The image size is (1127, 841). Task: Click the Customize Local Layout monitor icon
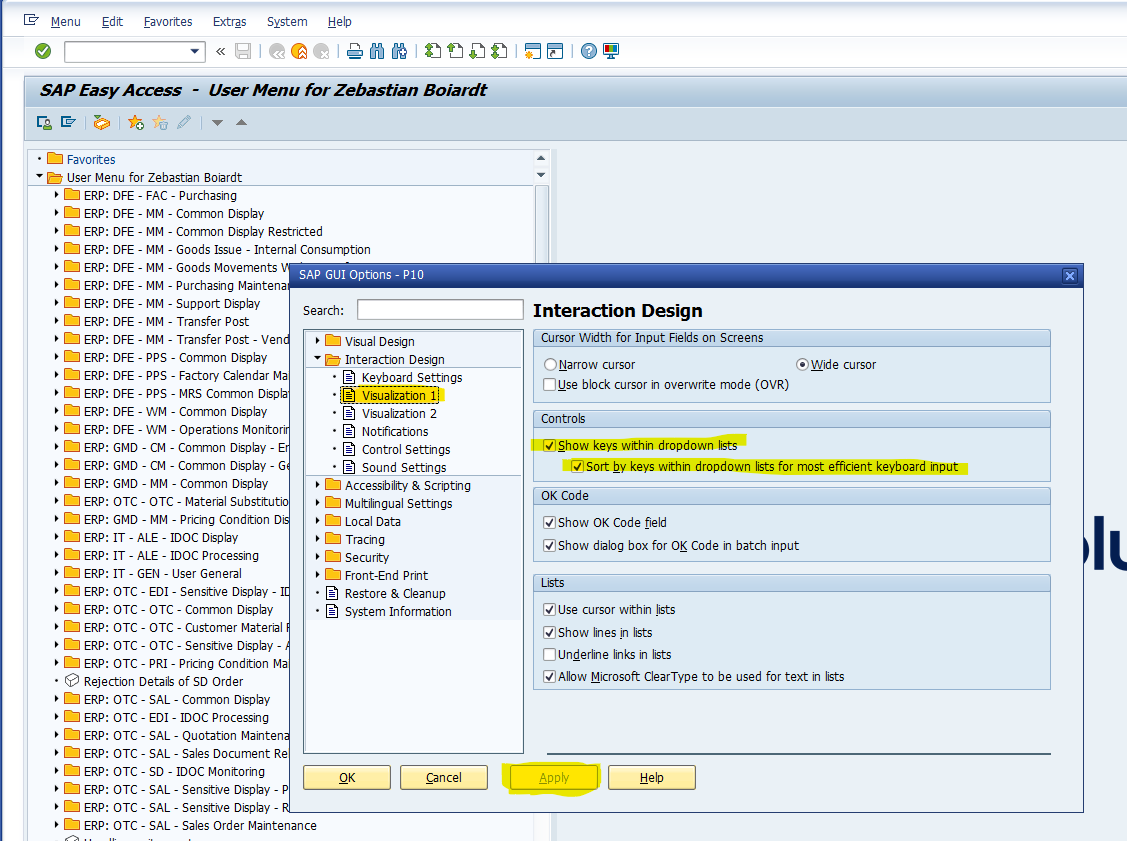point(611,51)
